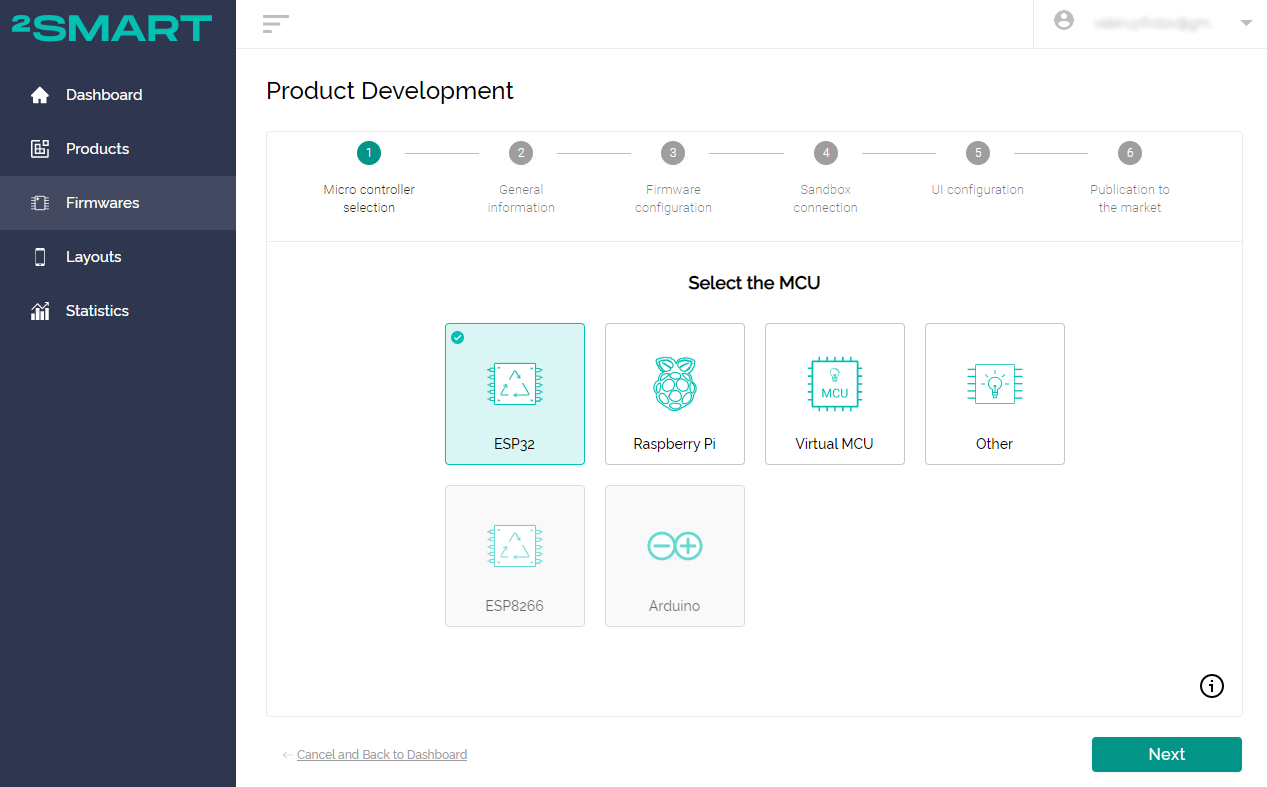Click the 'Product Development' heading
Viewport: 1267px width, 787px height.
point(390,91)
